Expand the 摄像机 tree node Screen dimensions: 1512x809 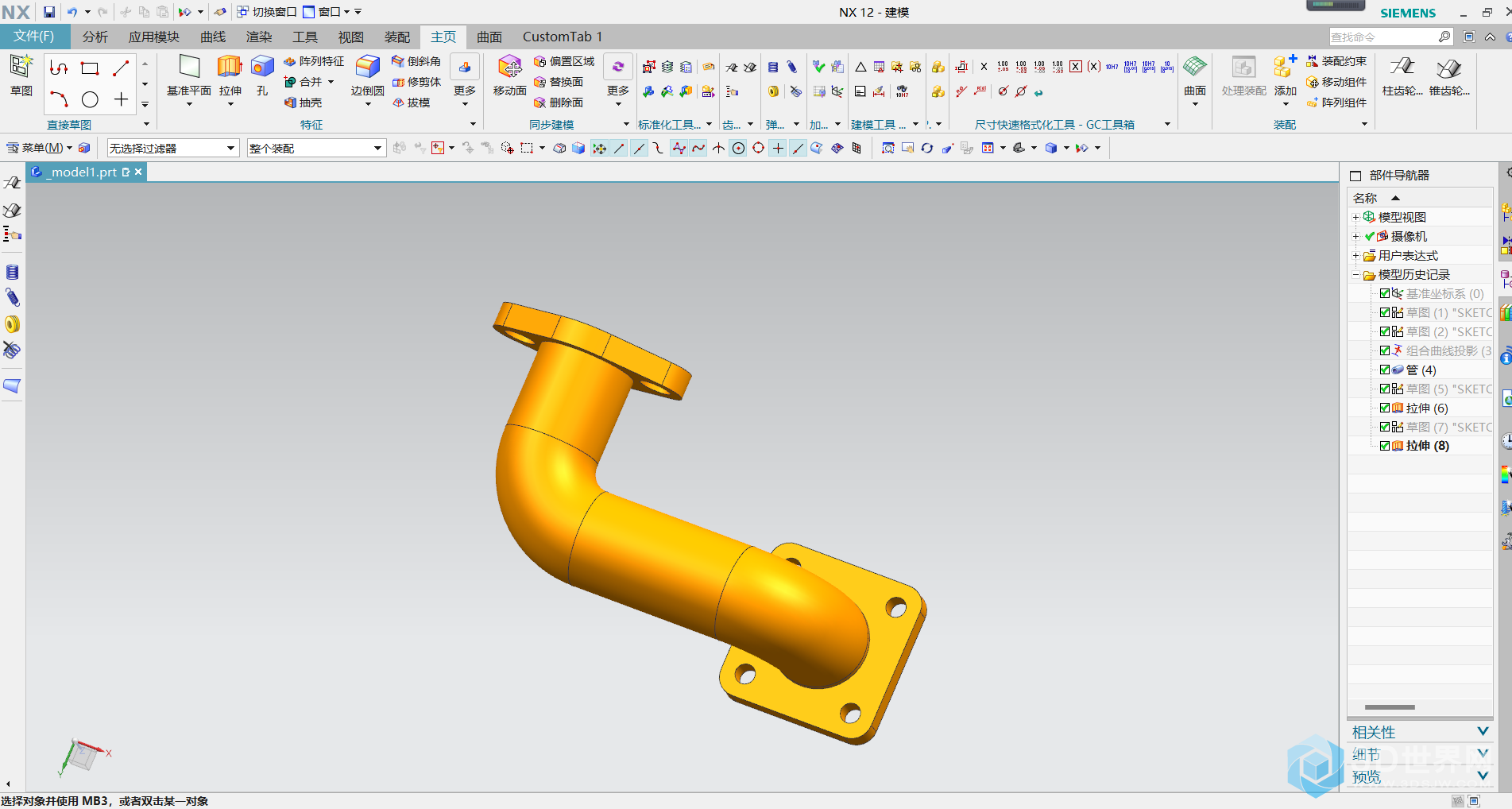coord(1355,236)
